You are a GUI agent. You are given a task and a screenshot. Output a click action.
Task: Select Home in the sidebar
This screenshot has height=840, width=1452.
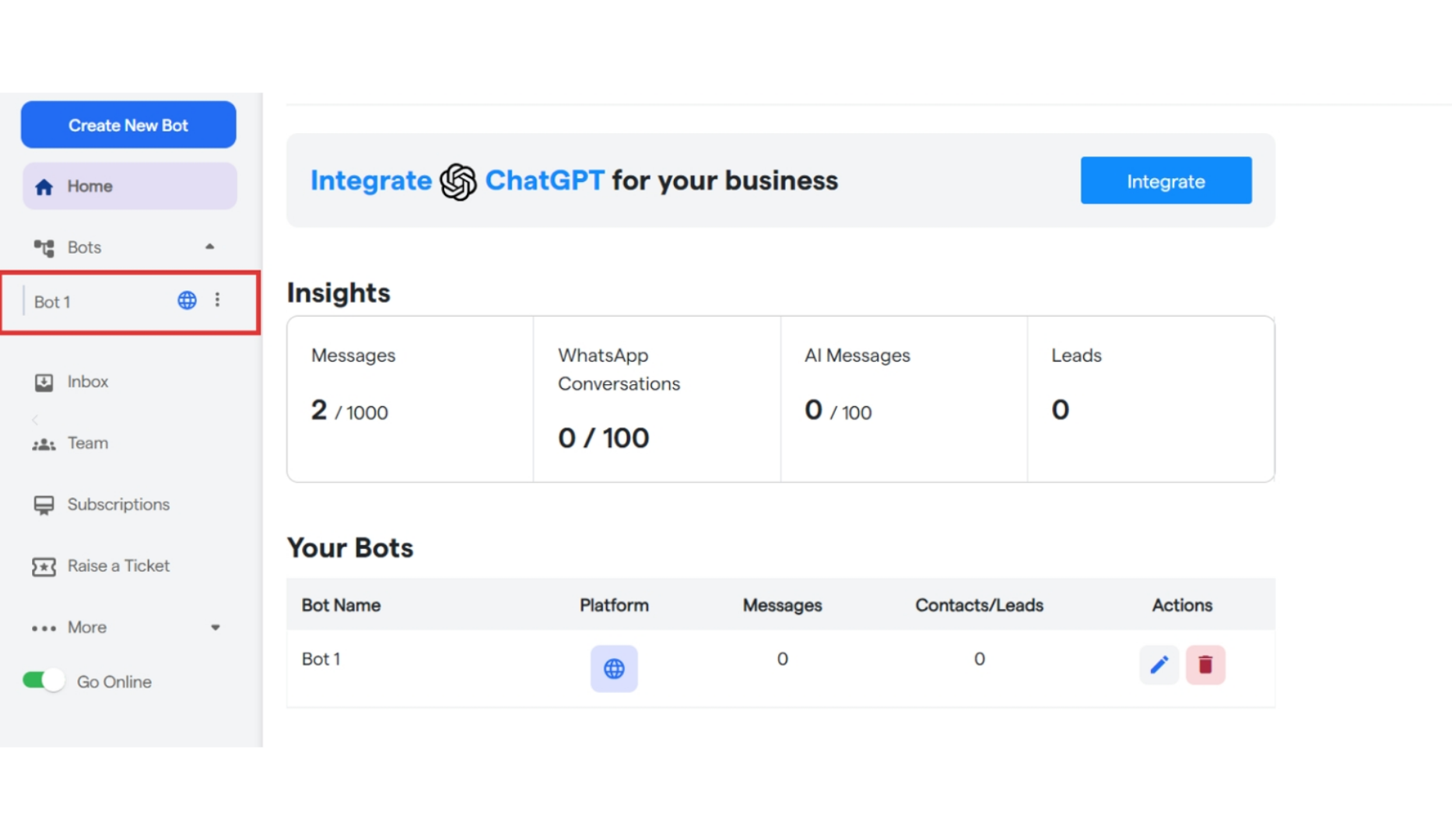(89, 186)
